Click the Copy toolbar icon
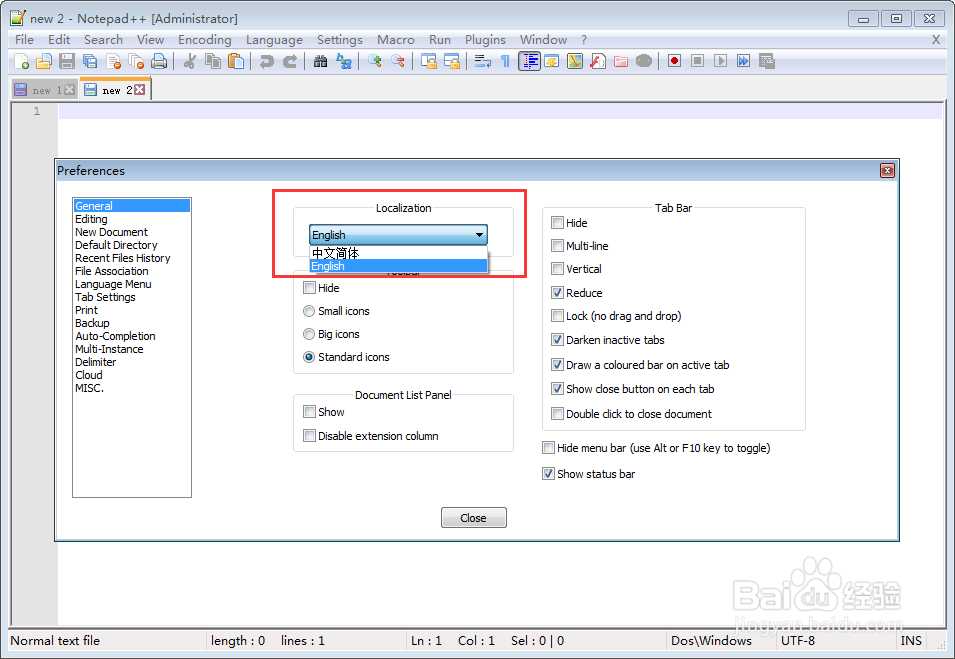Screen dimensions: 955x659 [x=213, y=61]
